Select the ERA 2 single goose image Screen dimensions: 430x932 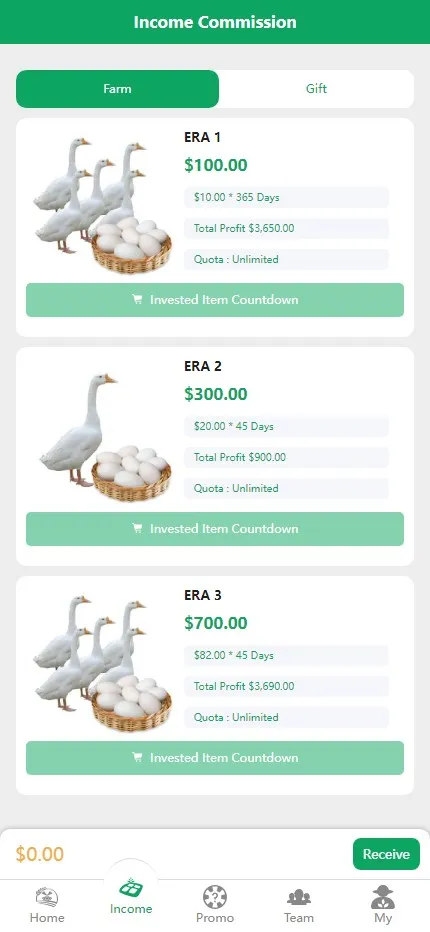105,438
